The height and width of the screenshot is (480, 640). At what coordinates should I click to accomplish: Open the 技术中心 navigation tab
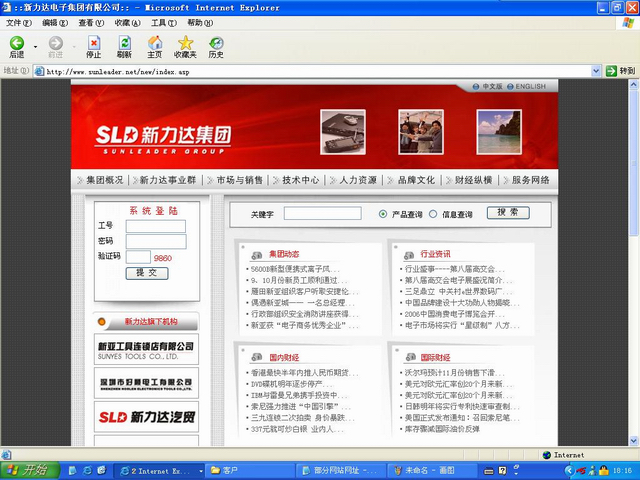[x=300, y=180]
